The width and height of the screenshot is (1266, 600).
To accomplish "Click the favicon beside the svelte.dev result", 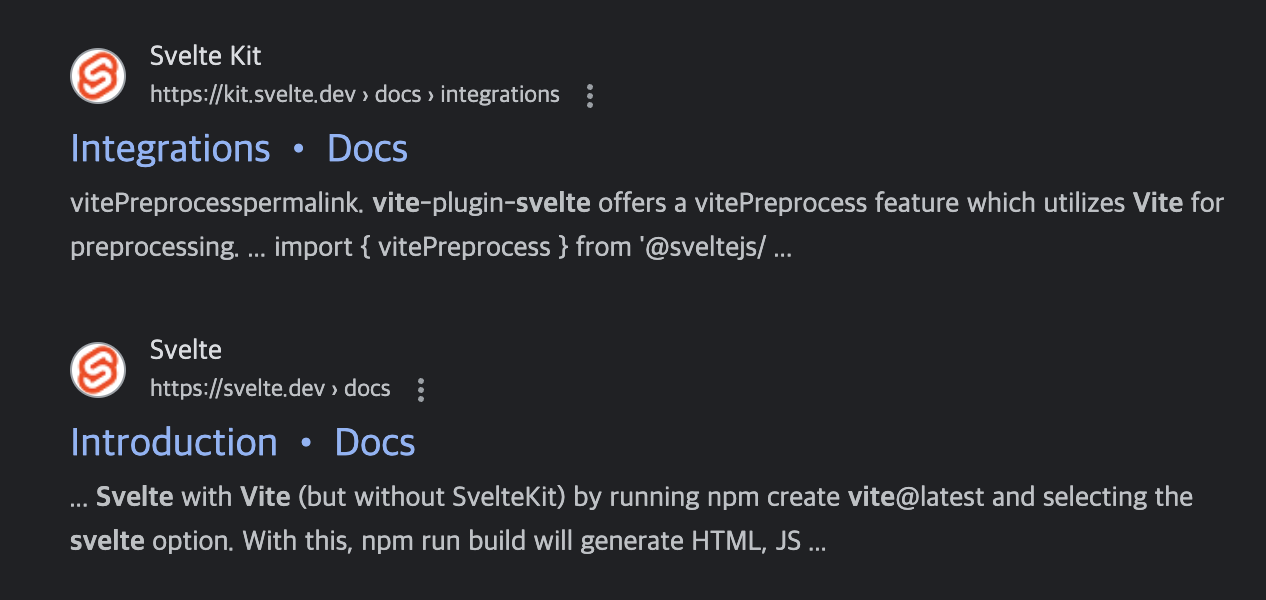I will point(98,370).
